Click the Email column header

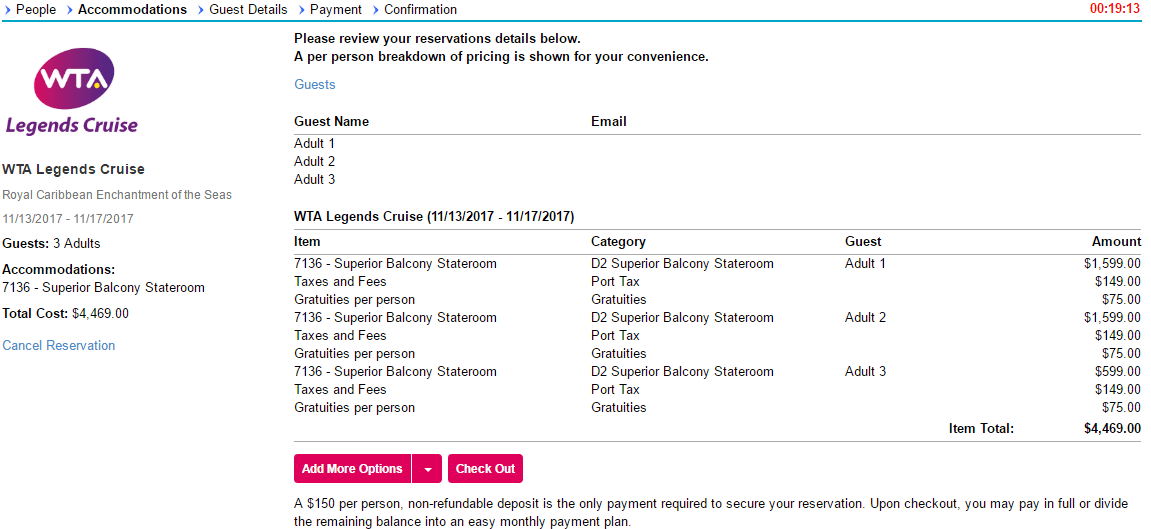pyautogui.click(x=609, y=122)
